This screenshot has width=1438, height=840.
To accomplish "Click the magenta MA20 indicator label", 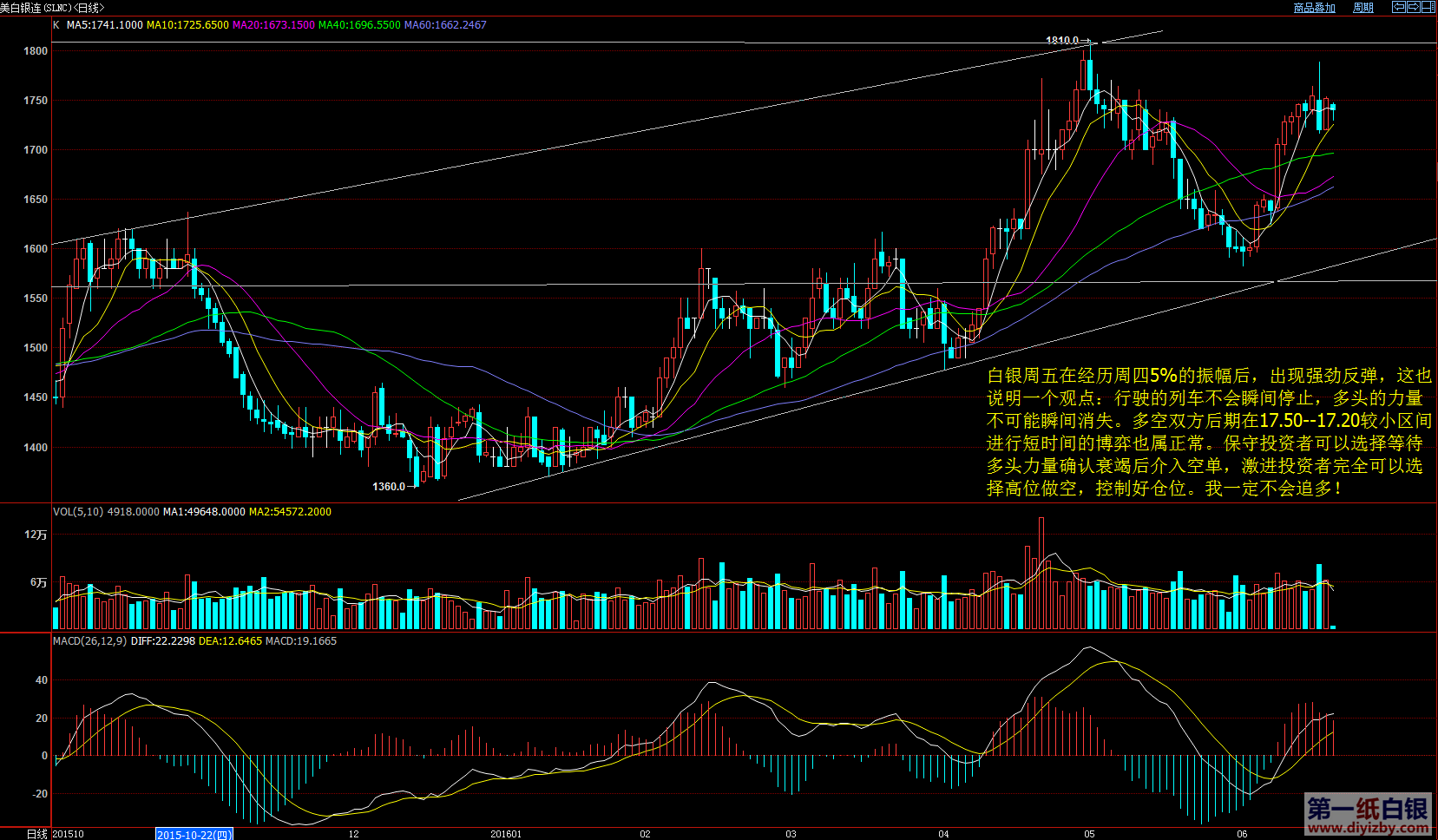I will (x=273, y=25).
